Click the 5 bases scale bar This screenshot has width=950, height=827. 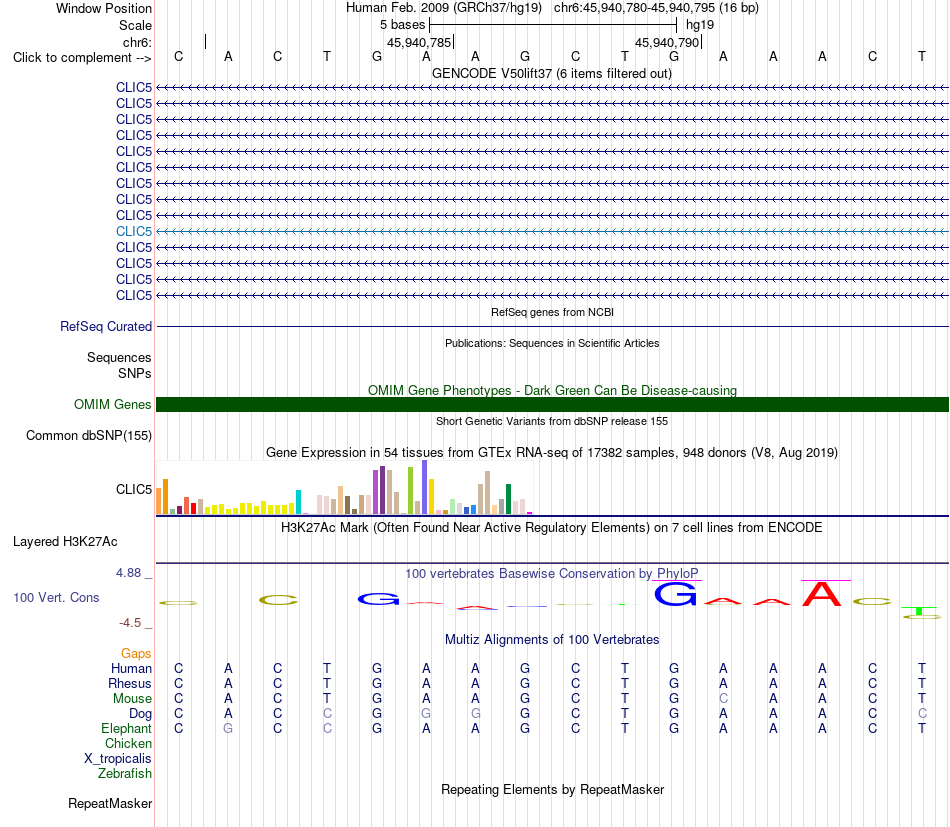553,25
